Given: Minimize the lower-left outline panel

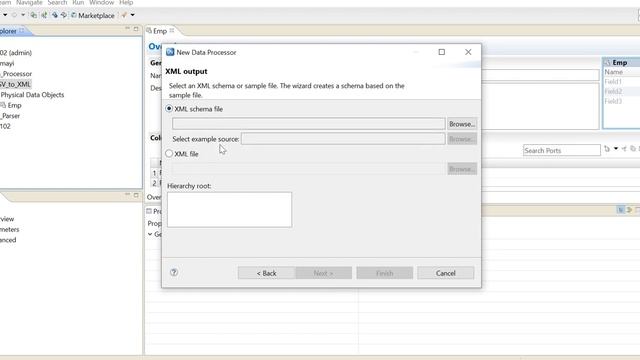Looking at the screenshot, I should [127, 195].
